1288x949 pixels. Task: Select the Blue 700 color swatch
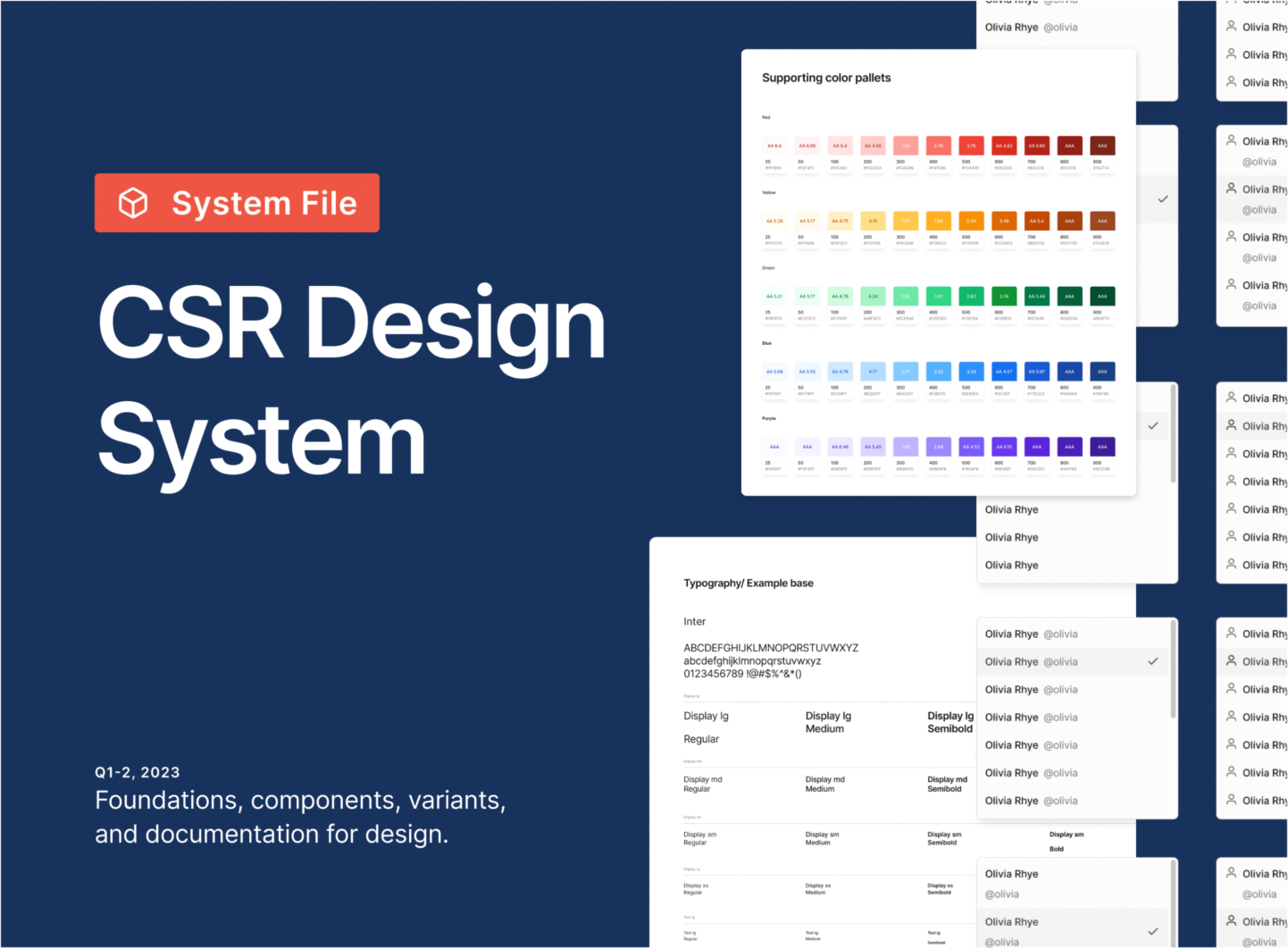pos(1037,372)
